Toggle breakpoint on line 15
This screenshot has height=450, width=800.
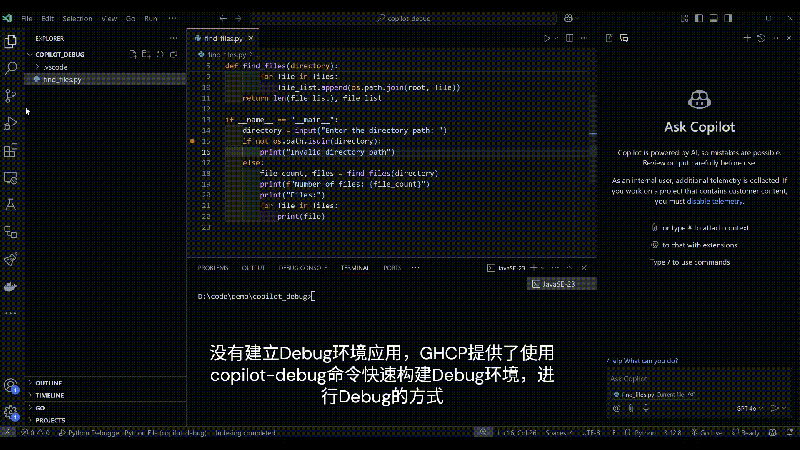[192, 141]
